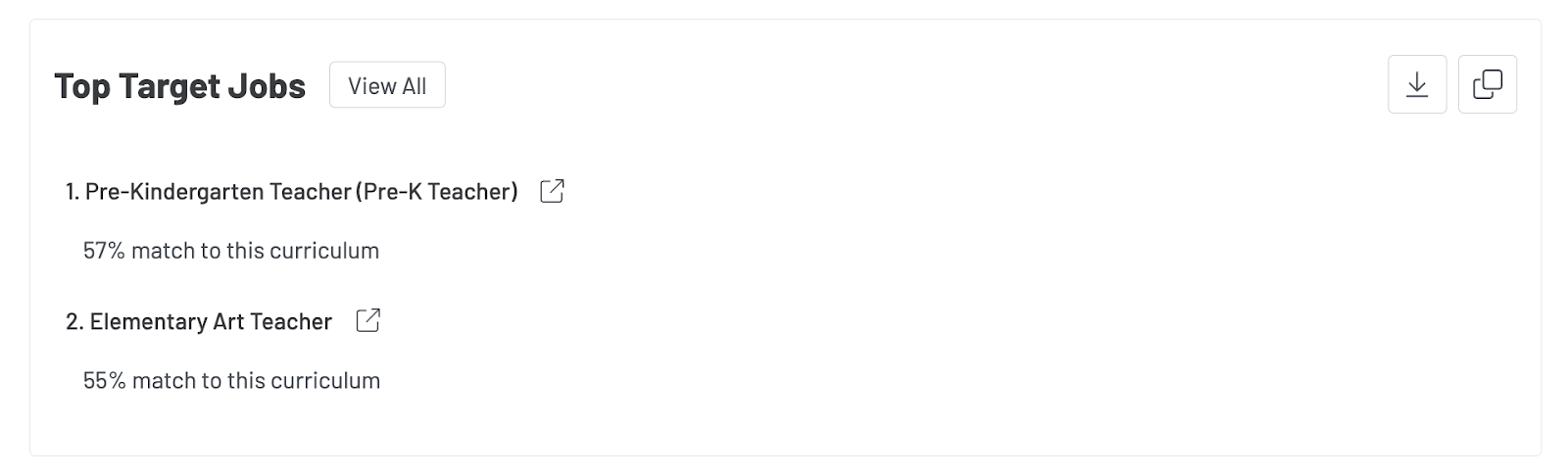
Task: Open external link for Elementary Art Teacher
Action: click(x=367, y=320)
